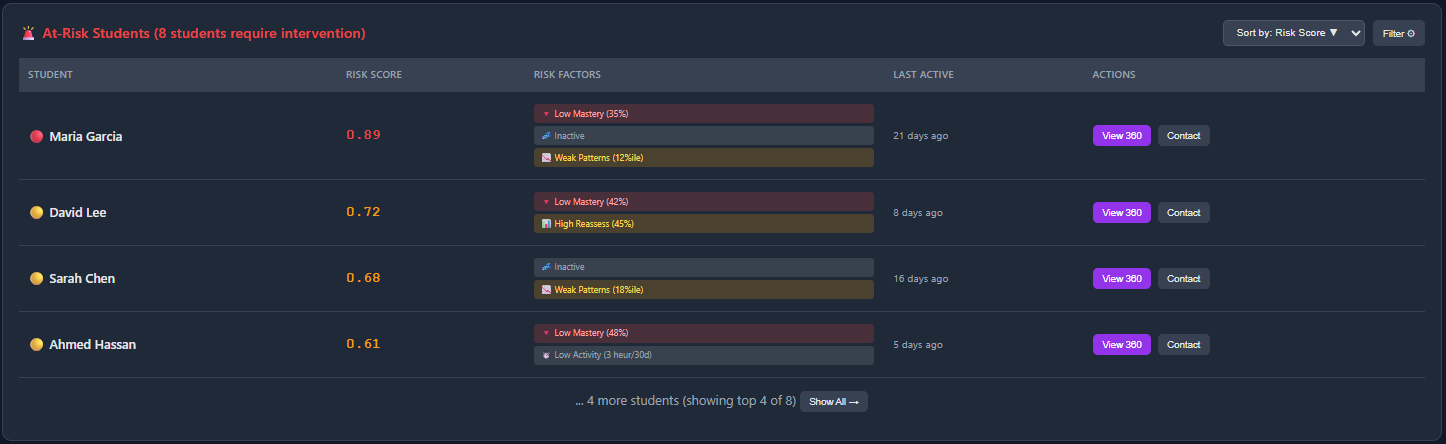
Task: Click David Lee's yellow risk status dot
Action: coord(36,213)
